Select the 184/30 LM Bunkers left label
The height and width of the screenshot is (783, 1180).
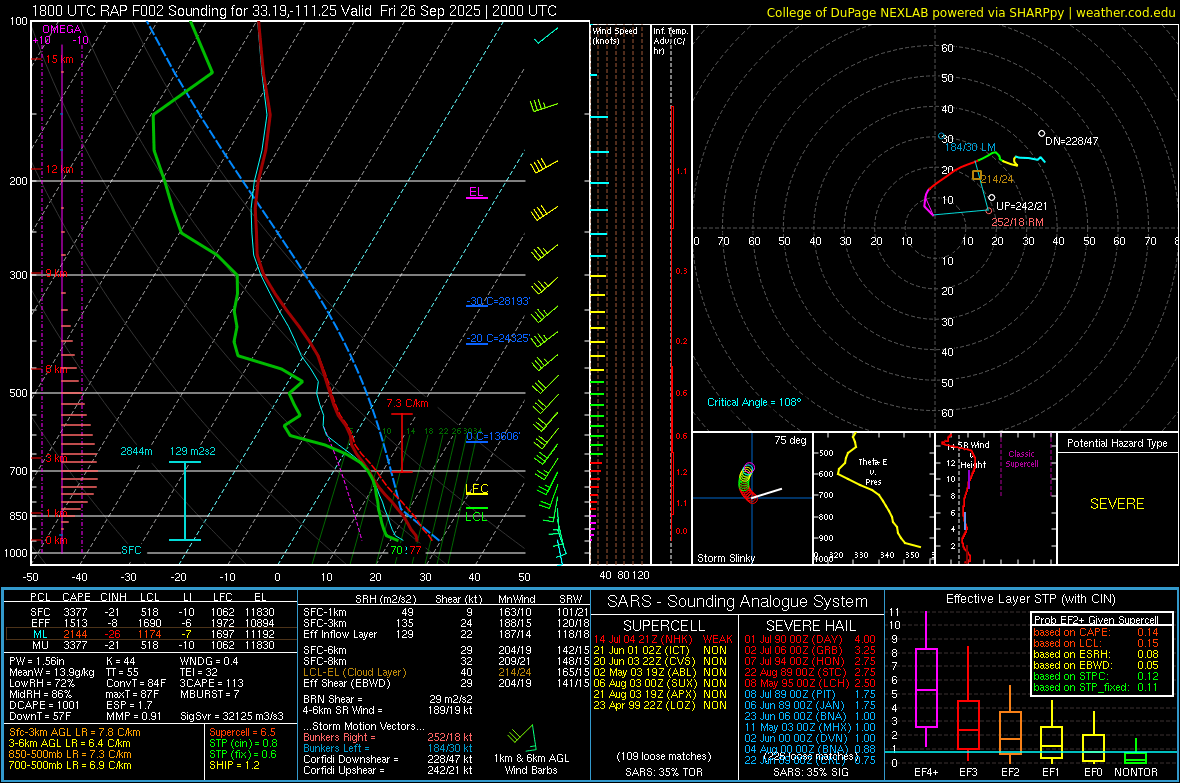click(x=969, y=148)
